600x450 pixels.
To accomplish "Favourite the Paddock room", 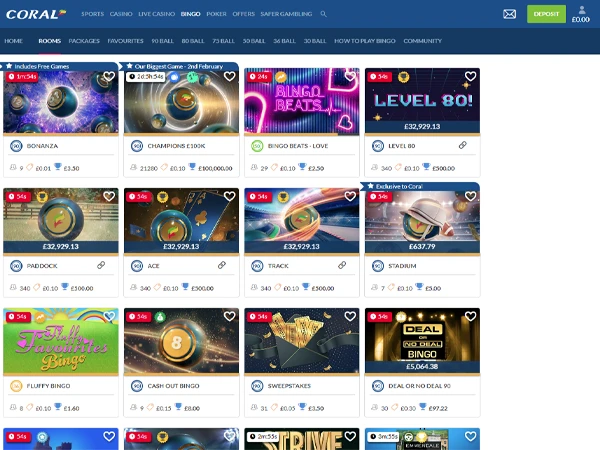I will click(109, 196).
